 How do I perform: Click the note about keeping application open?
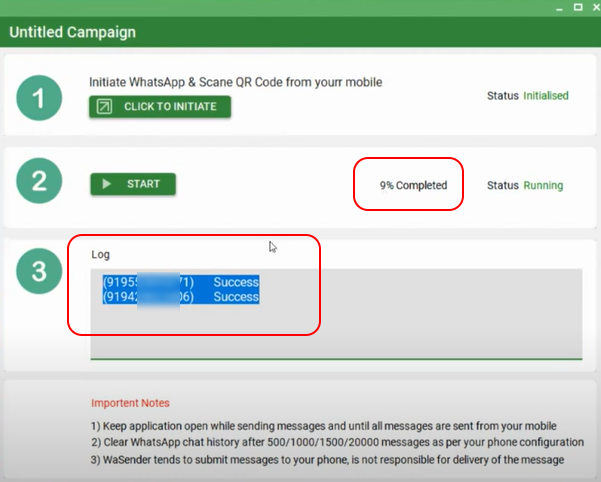[x=320, y=426]
